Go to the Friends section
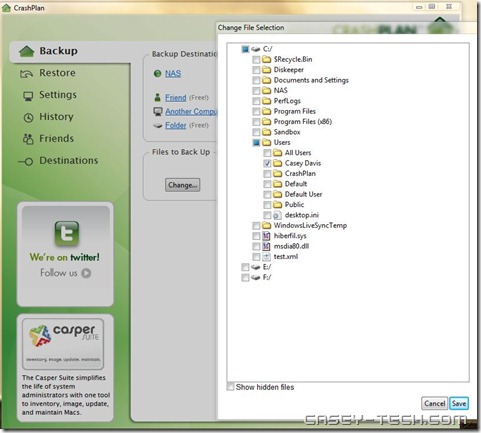 tap(57, 139)
